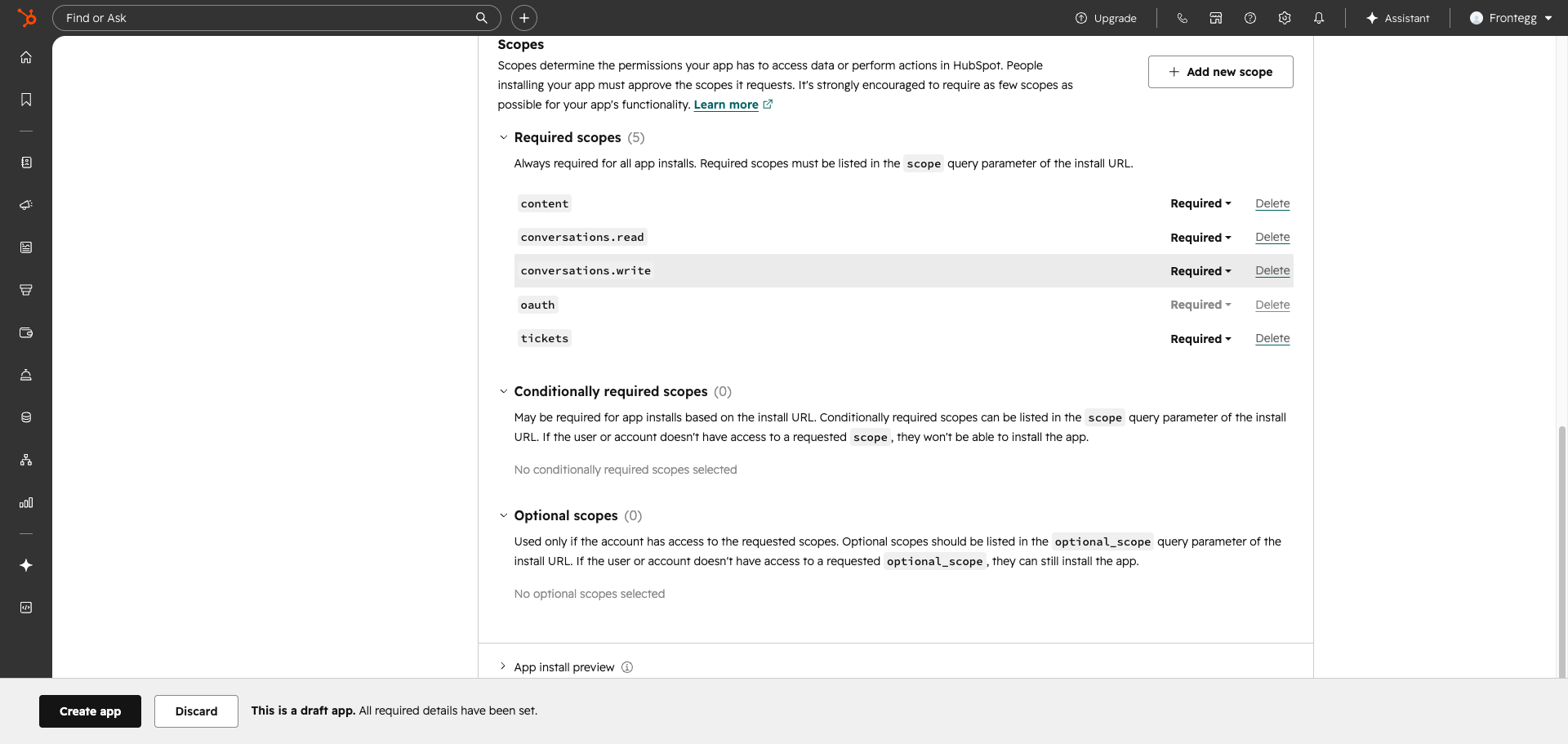
Task: Open the Marketing megaphone sidebar icon
Action: [x=26, y=205]
